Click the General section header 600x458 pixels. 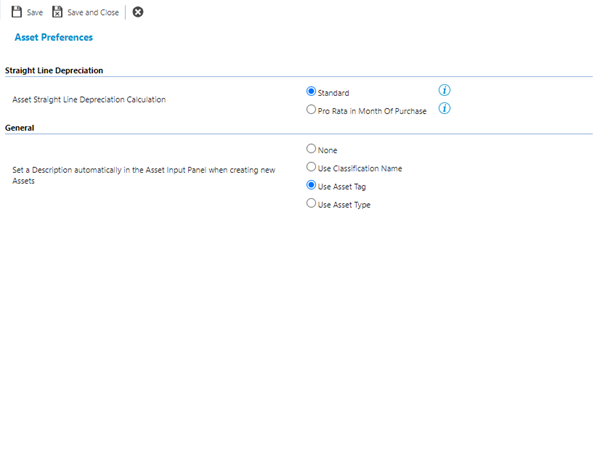(x=21, y=127)
